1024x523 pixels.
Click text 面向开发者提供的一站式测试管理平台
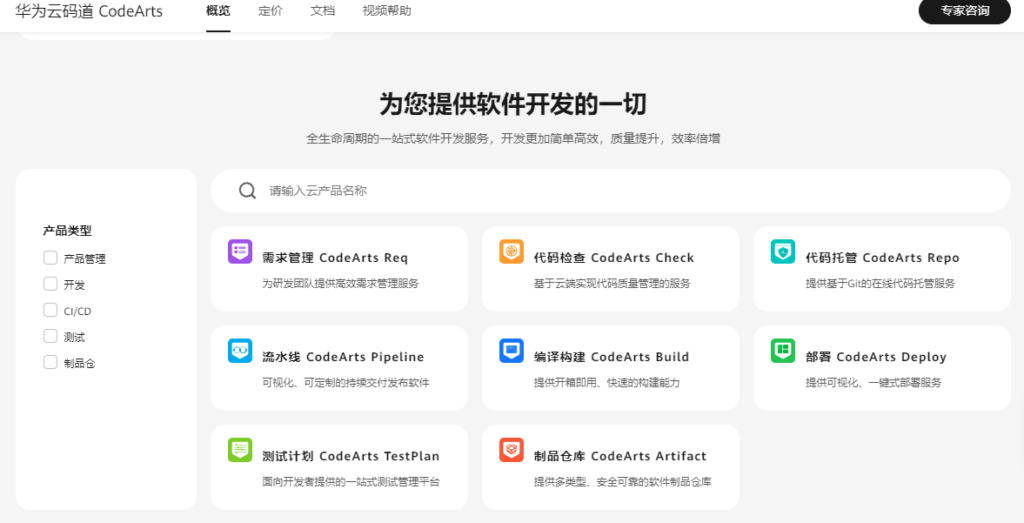(x=351, y=482)
